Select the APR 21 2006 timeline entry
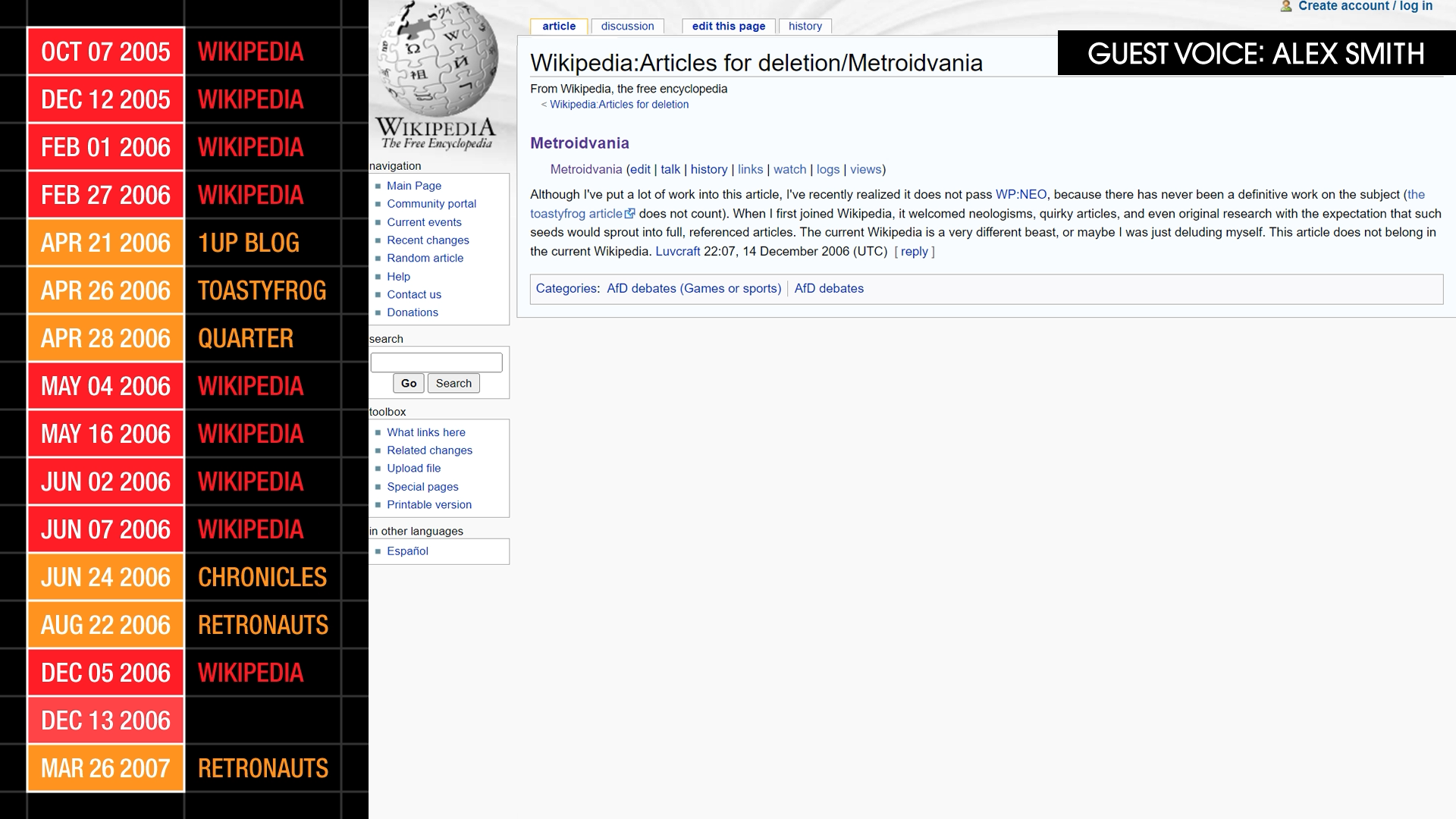The width and height of the screenshot is (1456, 819). (105, 243)
